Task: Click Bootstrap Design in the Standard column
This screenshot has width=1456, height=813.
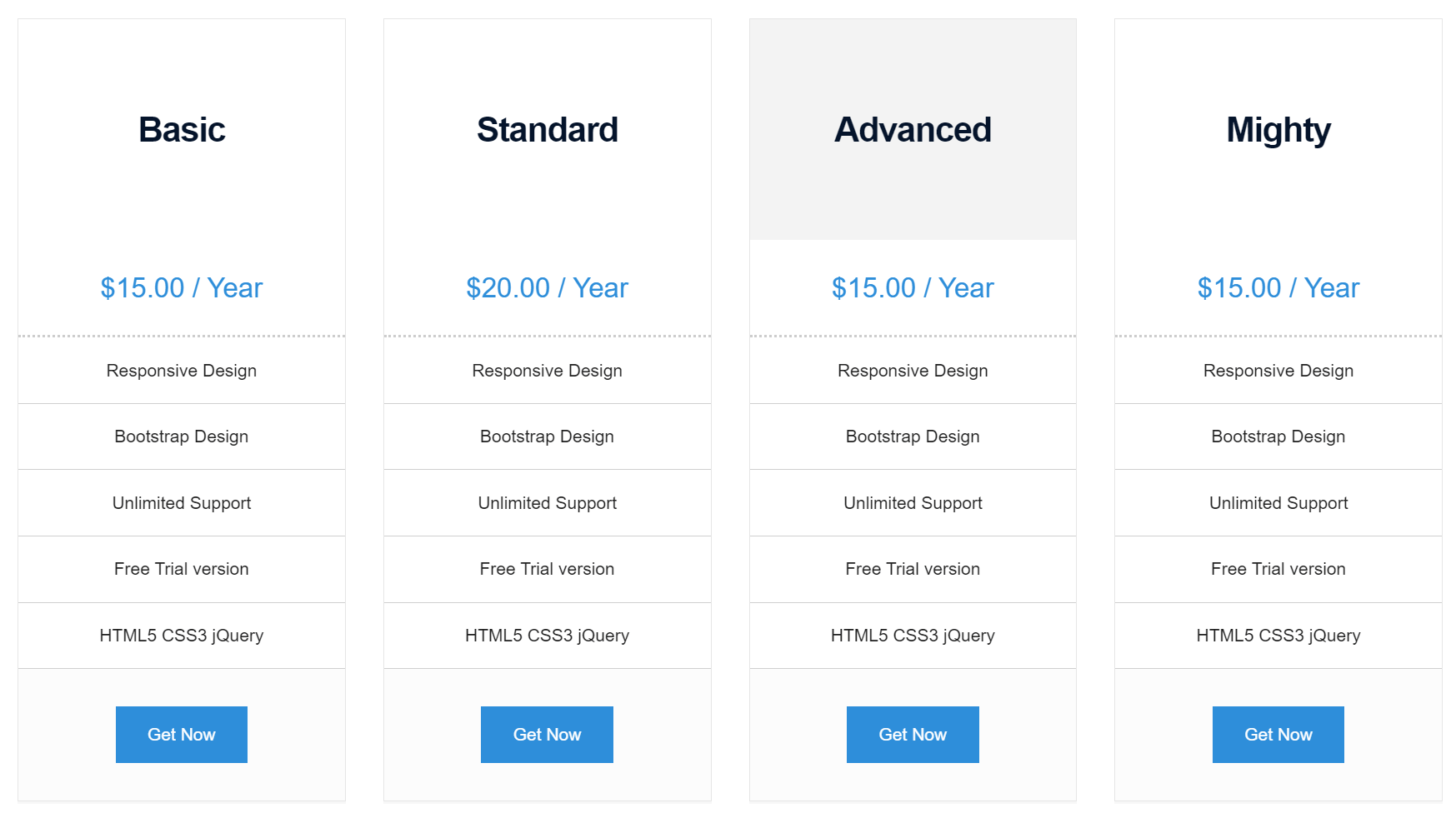Action: [547, 436]
